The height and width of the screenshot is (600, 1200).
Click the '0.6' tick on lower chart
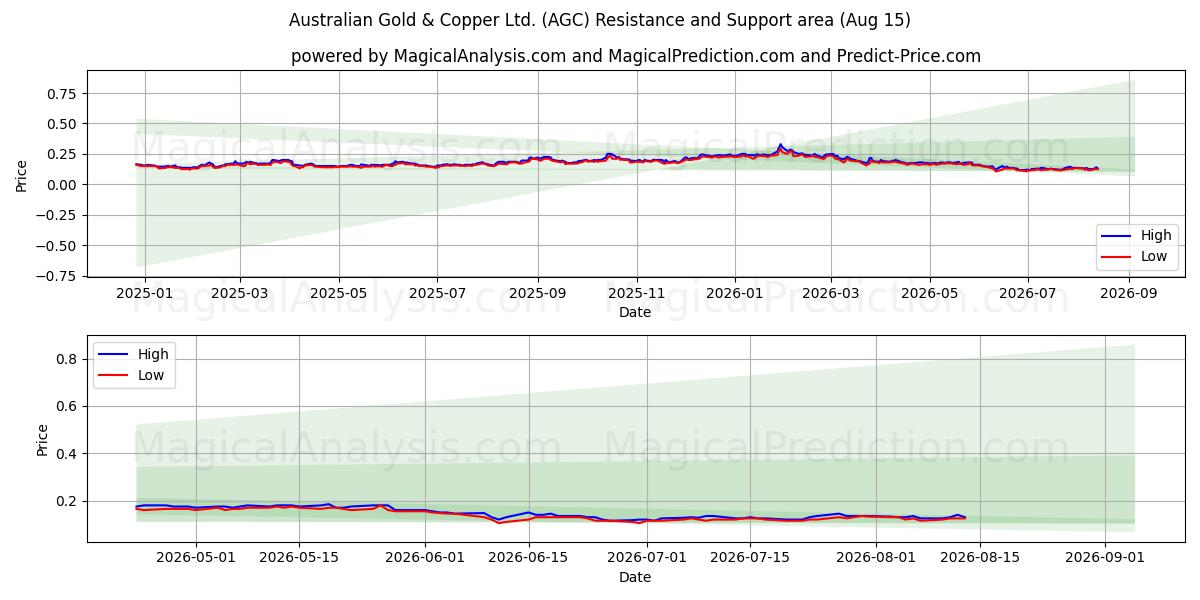coord(68,406)
